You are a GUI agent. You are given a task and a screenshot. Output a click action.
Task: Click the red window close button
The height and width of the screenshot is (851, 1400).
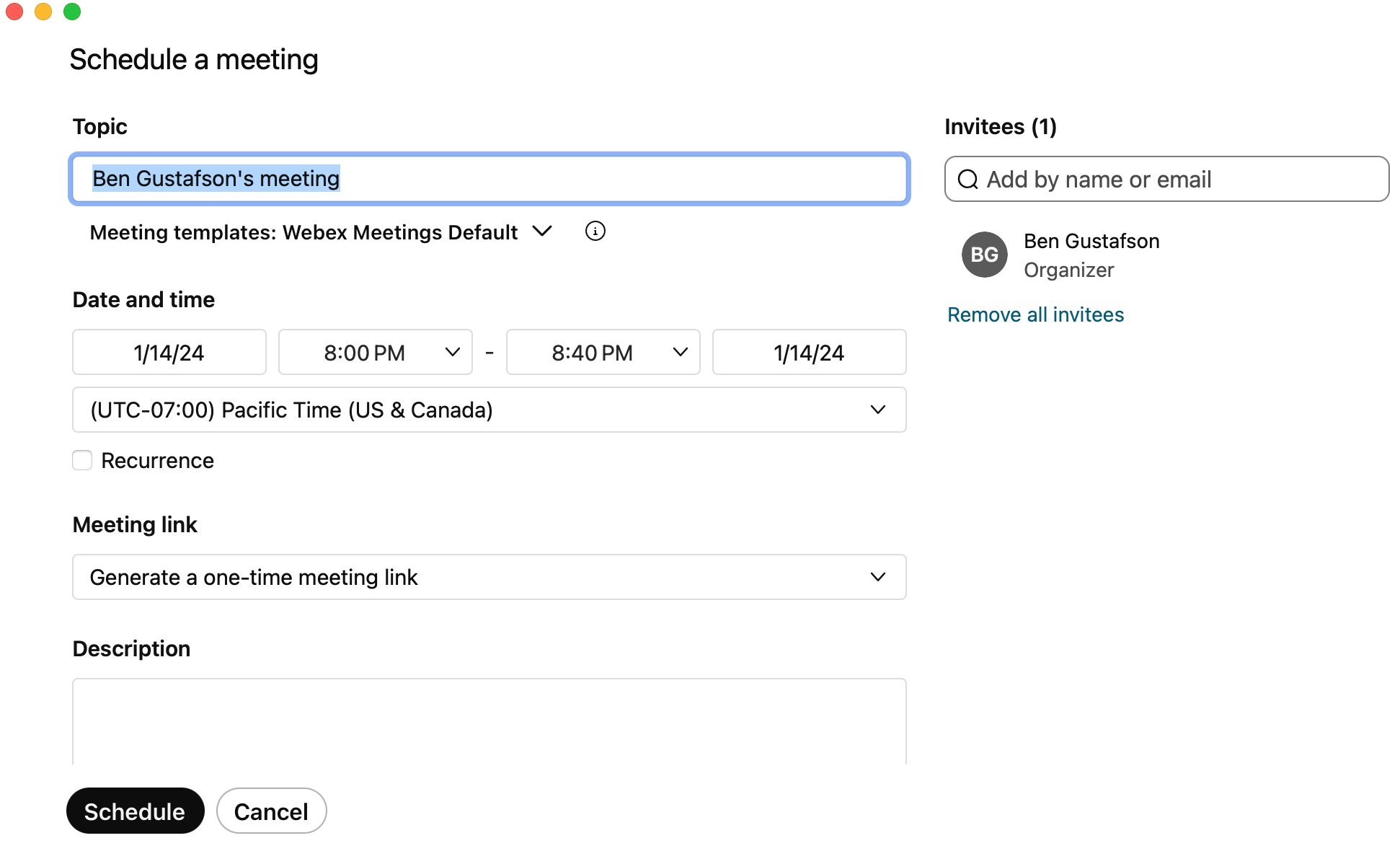point(14,12)
